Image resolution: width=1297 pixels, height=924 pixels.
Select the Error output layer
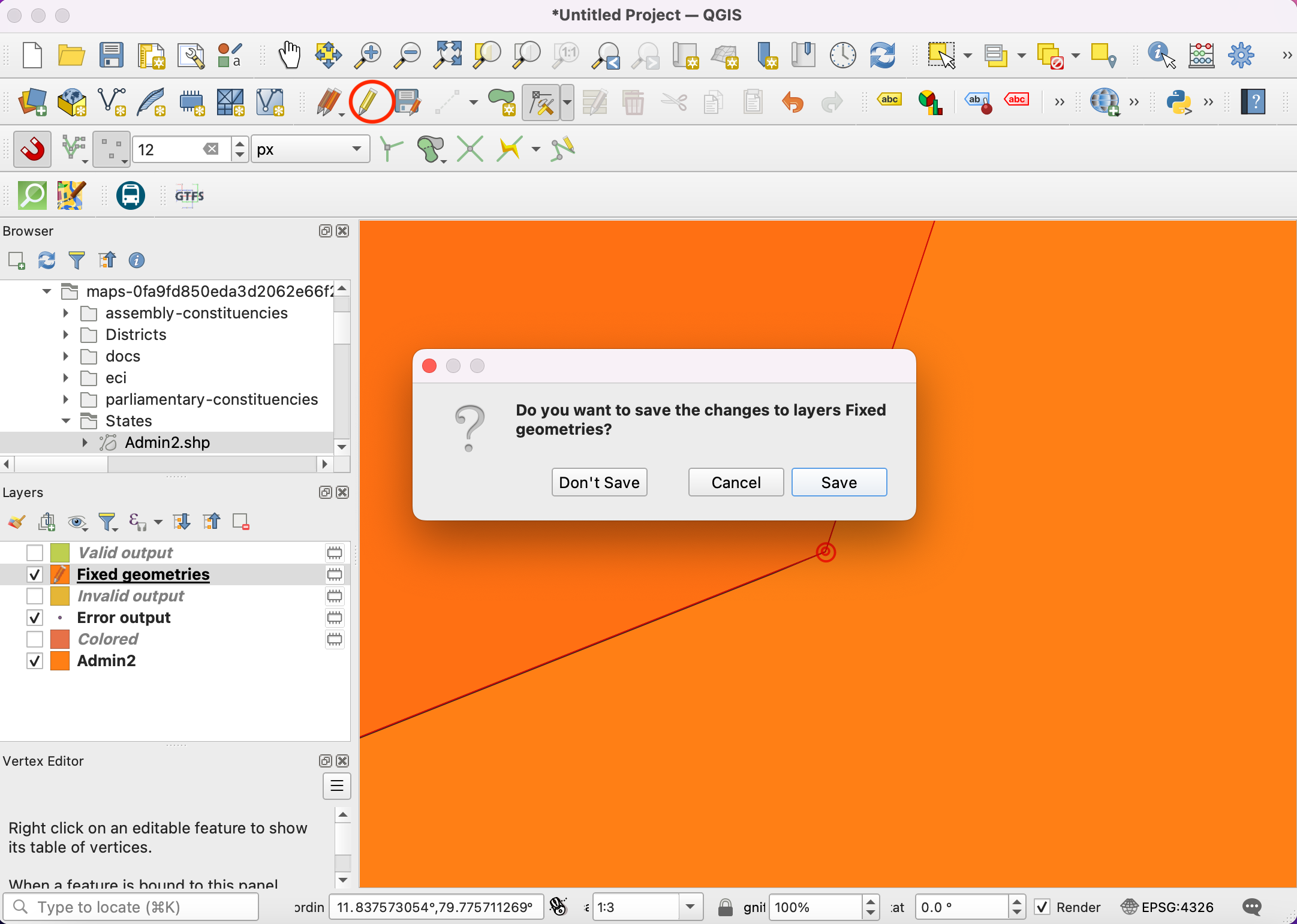(x=124, y=618)
